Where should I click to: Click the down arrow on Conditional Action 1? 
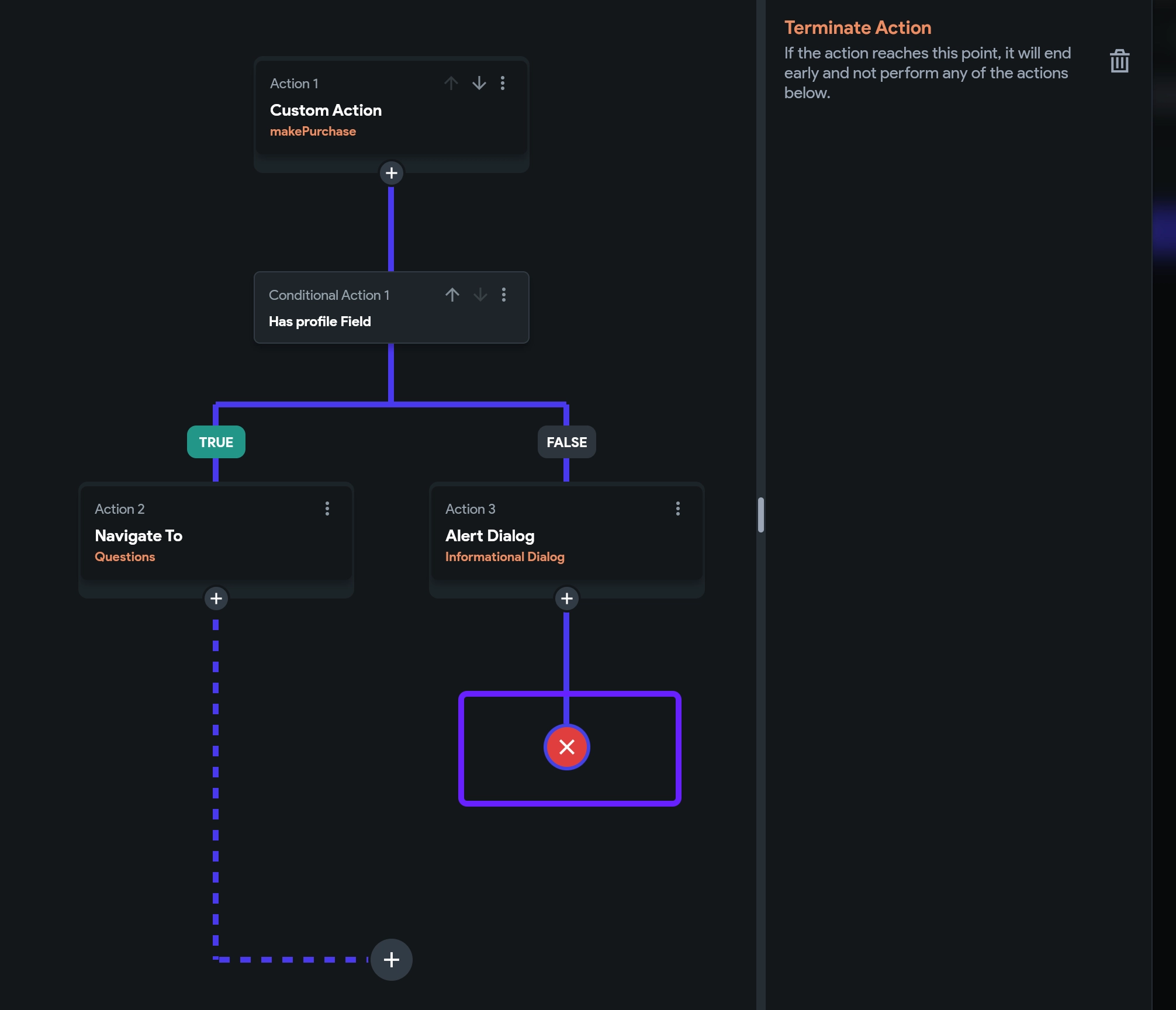[480, 295]
